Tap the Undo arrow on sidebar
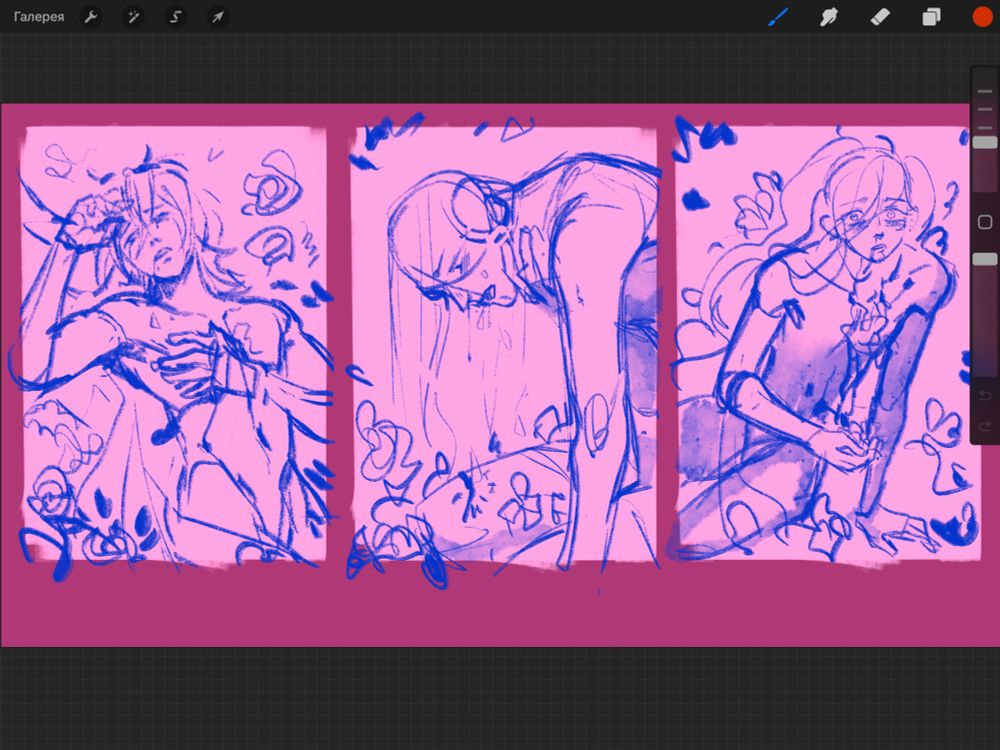 pos(985,395)
